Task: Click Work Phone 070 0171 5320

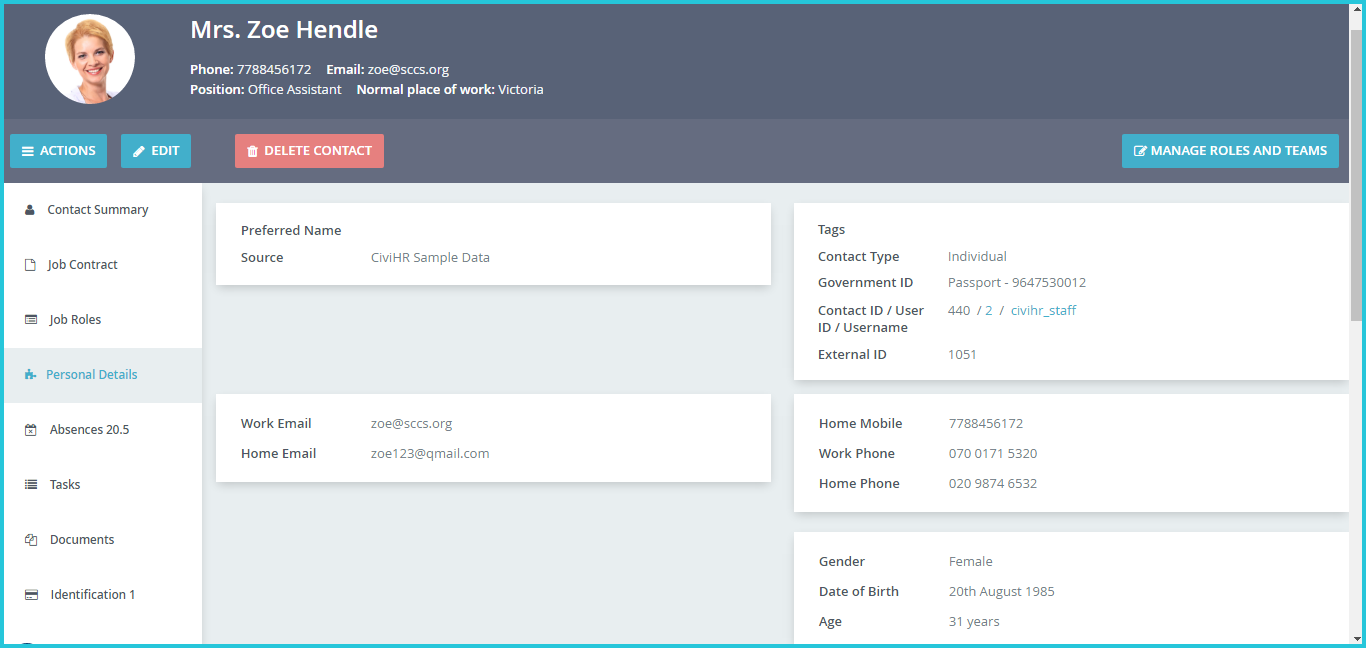Action: (x=993, y=454)
